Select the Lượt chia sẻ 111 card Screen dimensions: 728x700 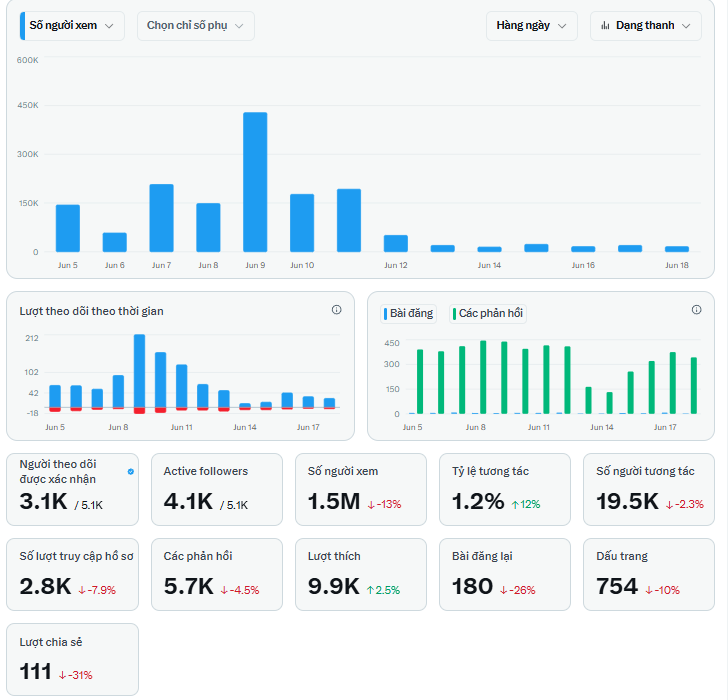[72, 660]
